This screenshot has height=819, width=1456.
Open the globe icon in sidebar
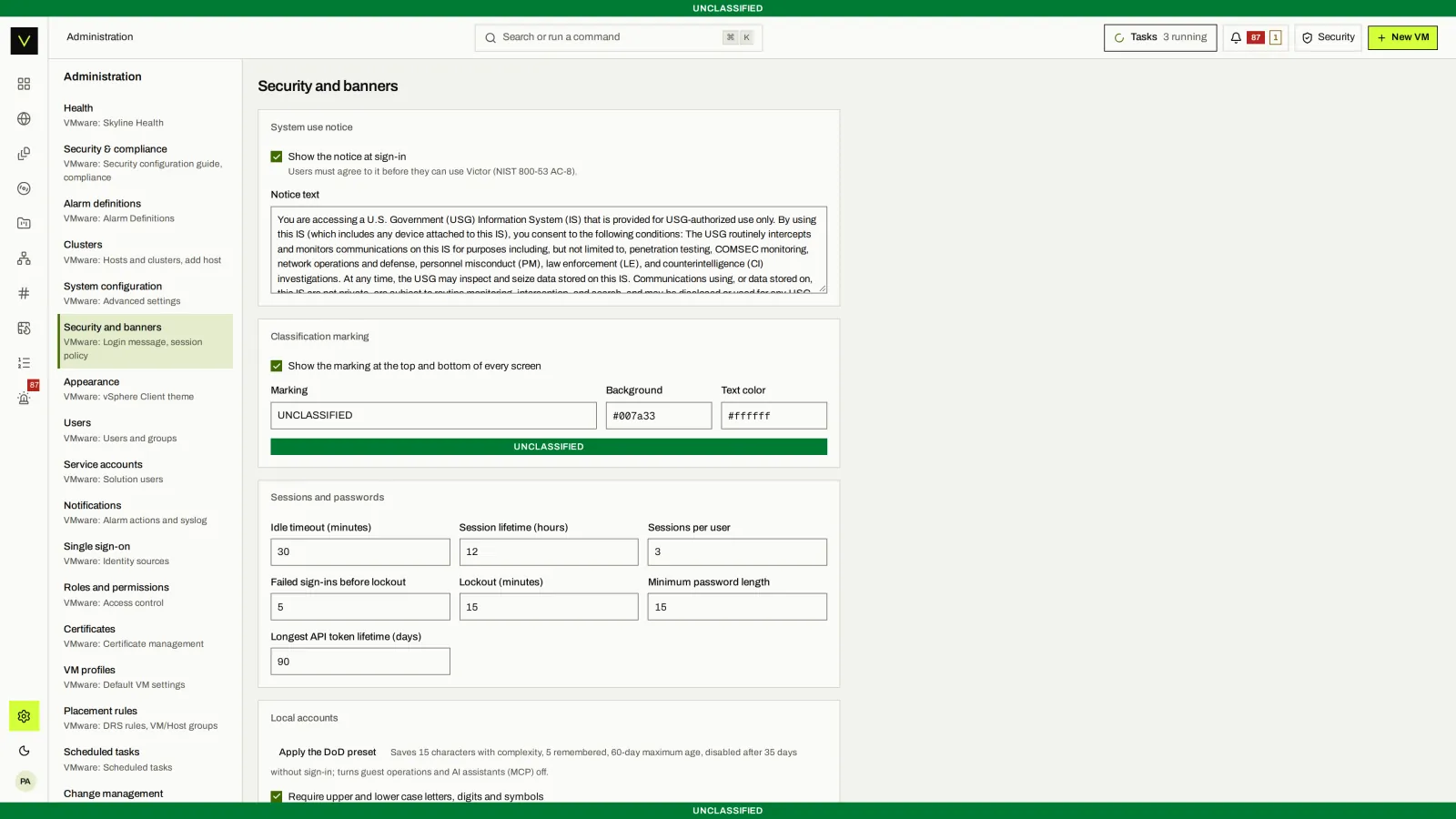tap(24, 118)
